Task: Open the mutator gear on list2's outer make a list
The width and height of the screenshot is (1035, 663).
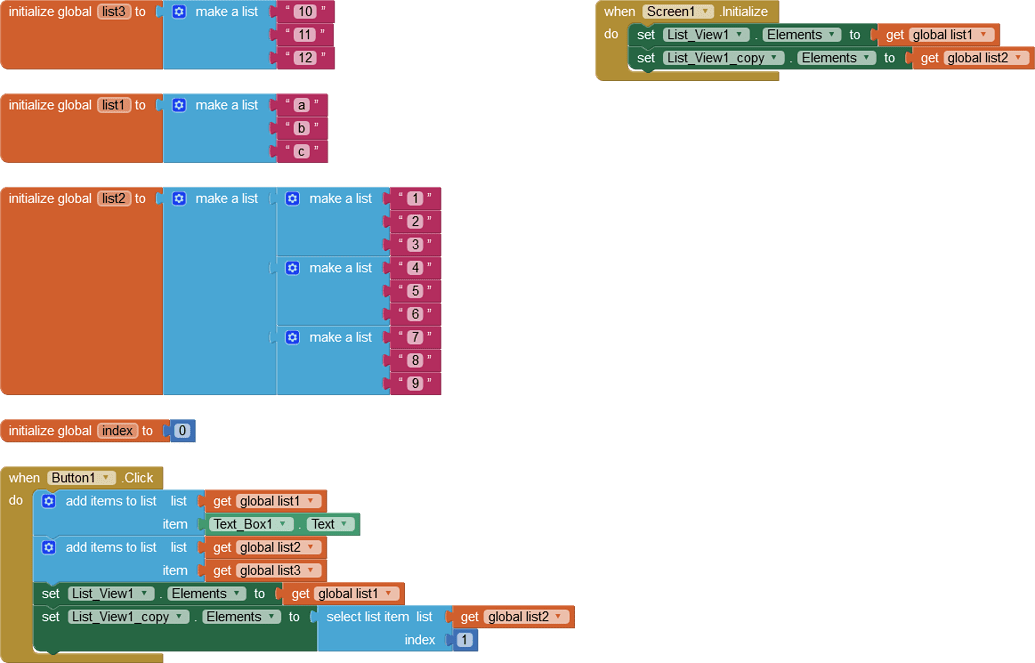Action: click(179, 198)
